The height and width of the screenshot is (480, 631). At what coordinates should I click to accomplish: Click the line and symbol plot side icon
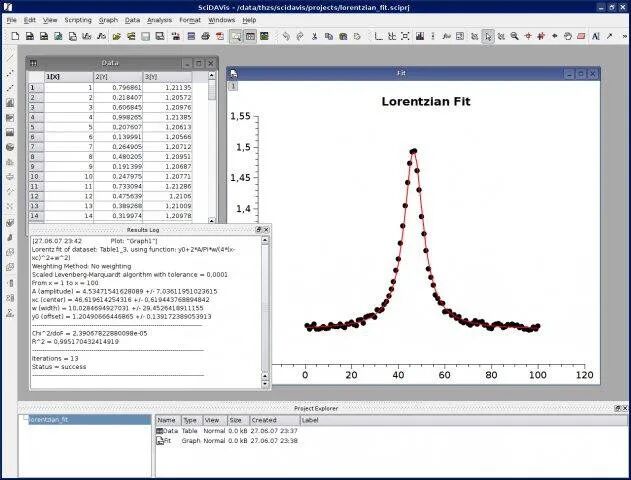coord(10,88)
